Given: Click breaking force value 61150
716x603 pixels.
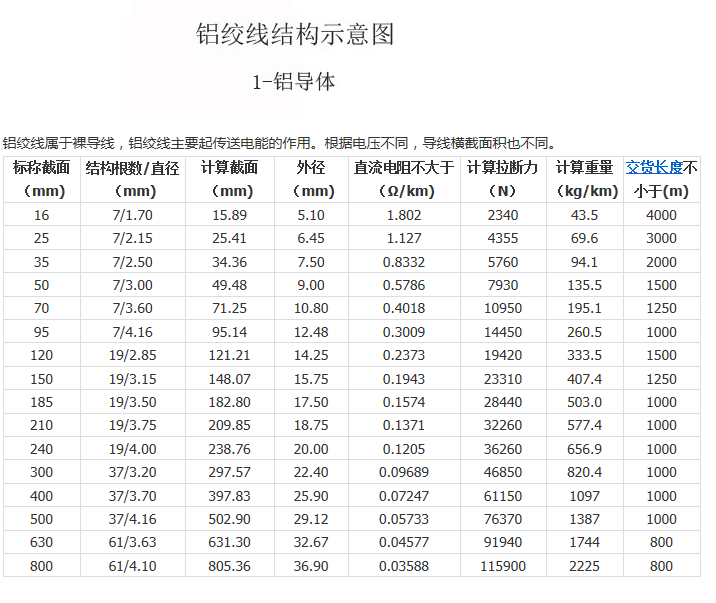Looking at the screenshot, I should (503, 496).
